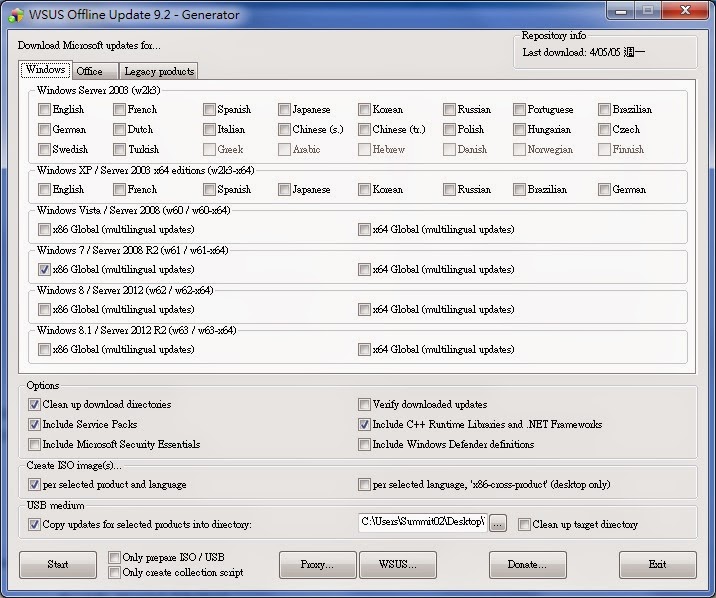
Task: Open the Legacy products tab
Action: coord(158,71)
